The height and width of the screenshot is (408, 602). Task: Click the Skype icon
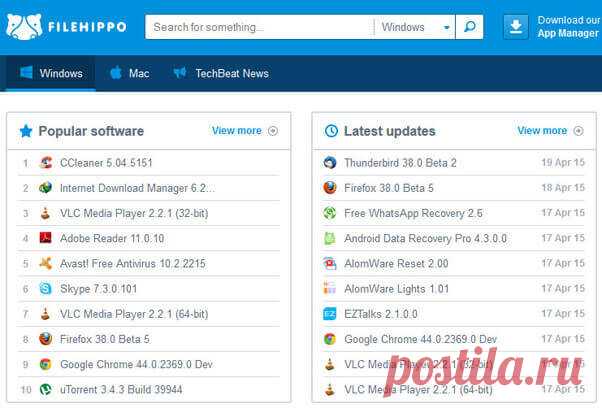(46, 289)
